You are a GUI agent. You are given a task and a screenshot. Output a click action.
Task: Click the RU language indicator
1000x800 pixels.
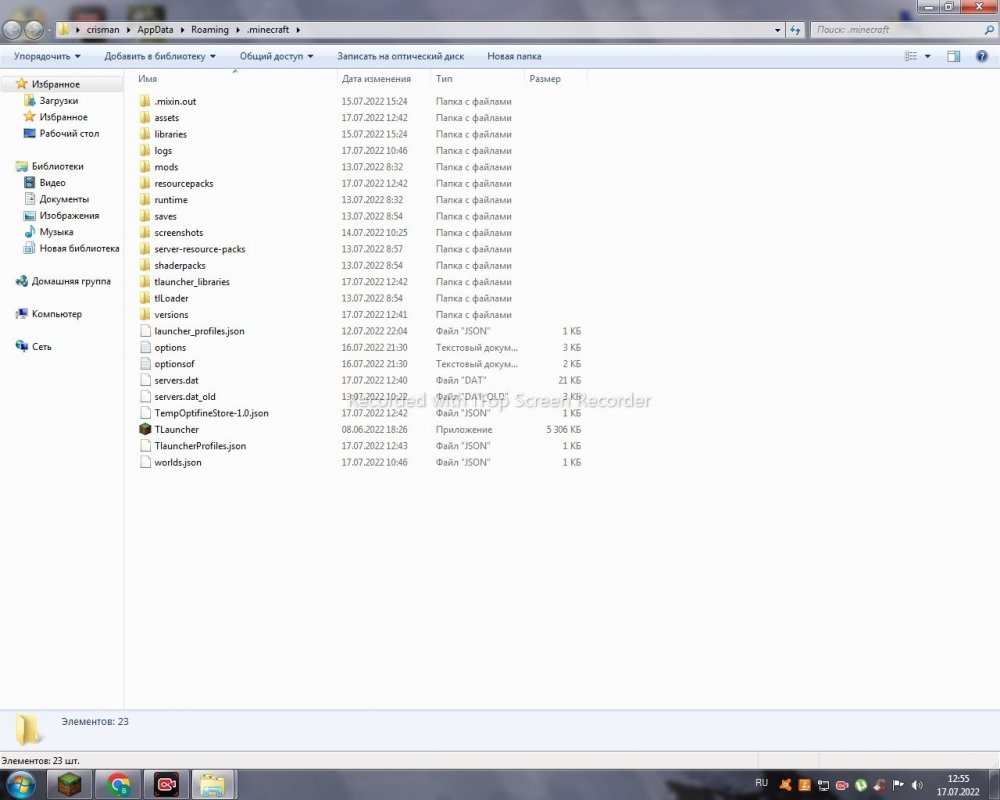click(761, 783)
